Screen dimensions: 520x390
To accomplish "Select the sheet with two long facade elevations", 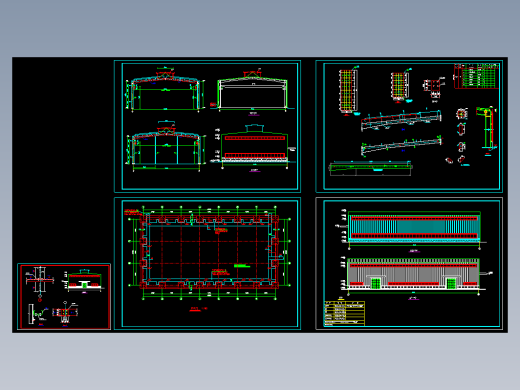I will click(409, 264).
